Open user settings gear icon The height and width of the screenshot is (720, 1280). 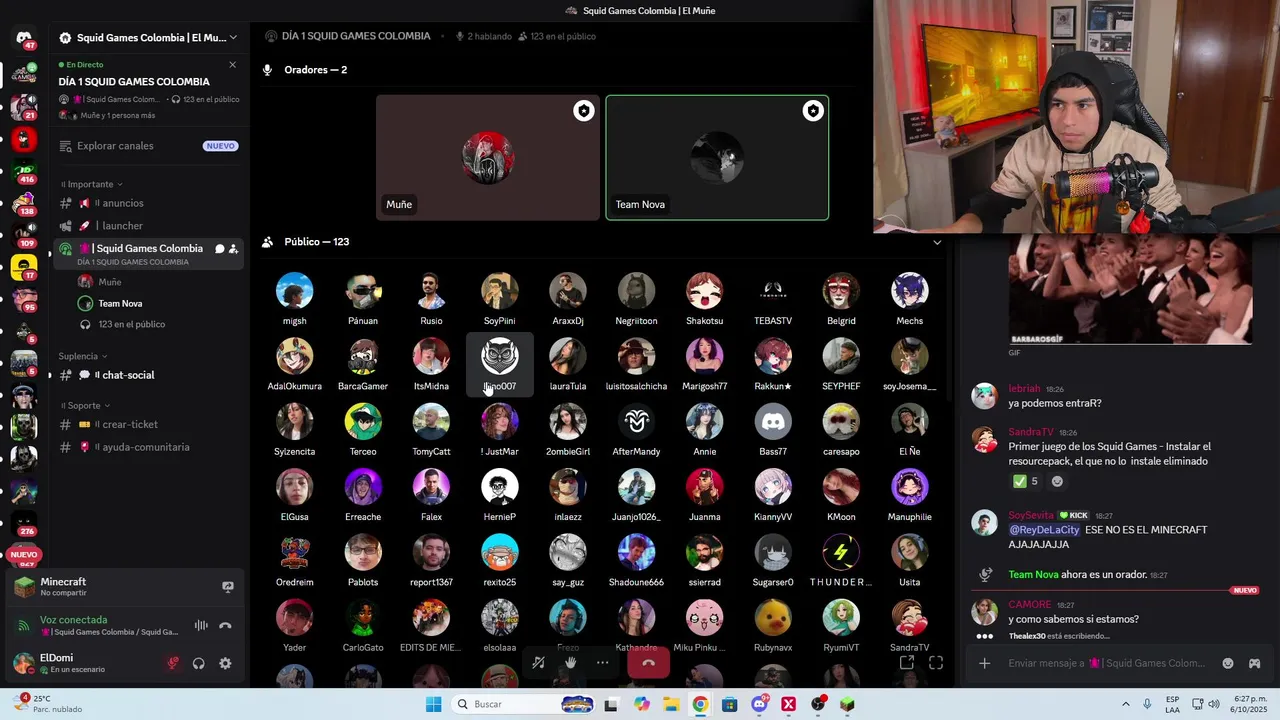click(x=225, y=663)
